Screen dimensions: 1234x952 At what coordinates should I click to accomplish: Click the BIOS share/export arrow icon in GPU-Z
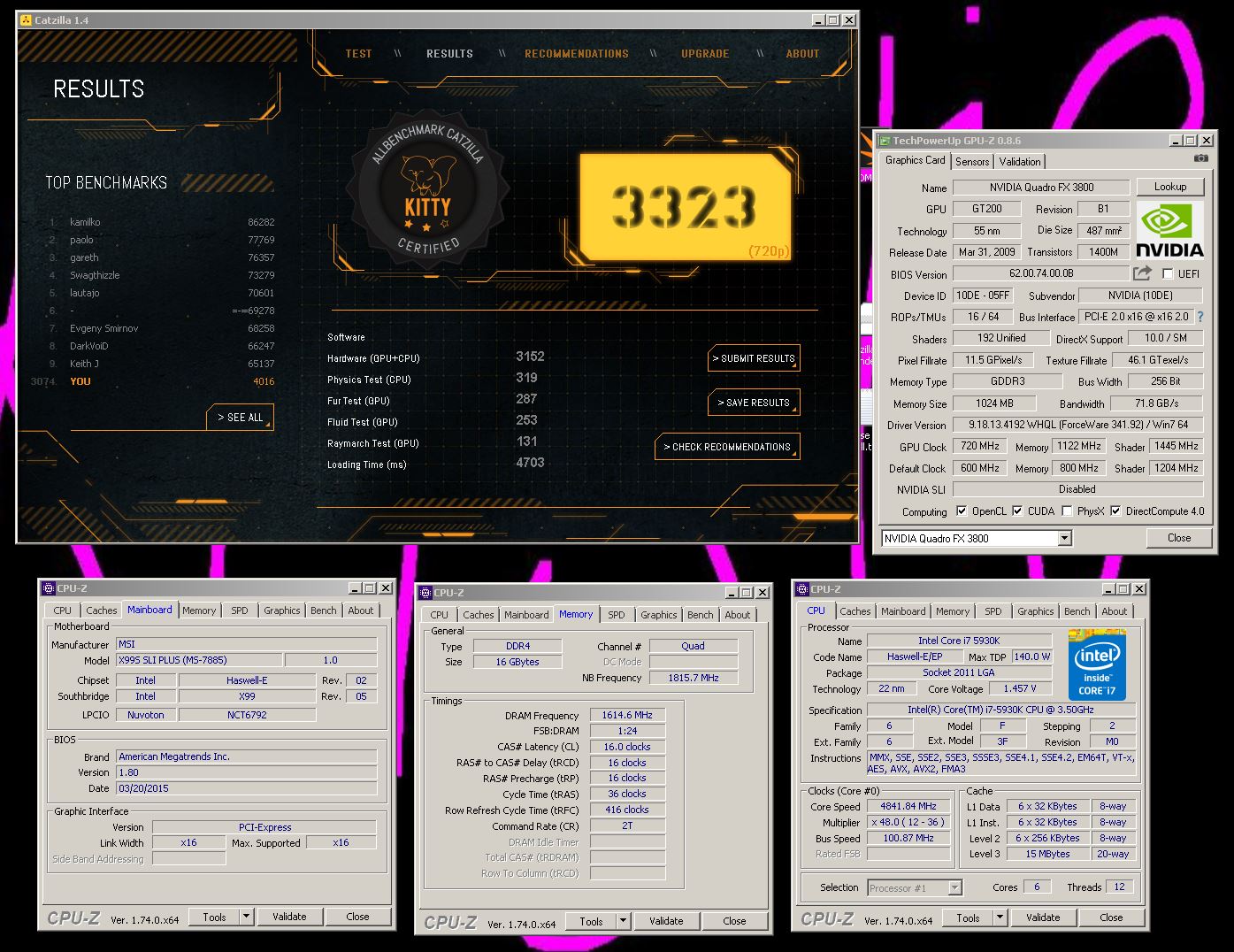[1143, 273]
